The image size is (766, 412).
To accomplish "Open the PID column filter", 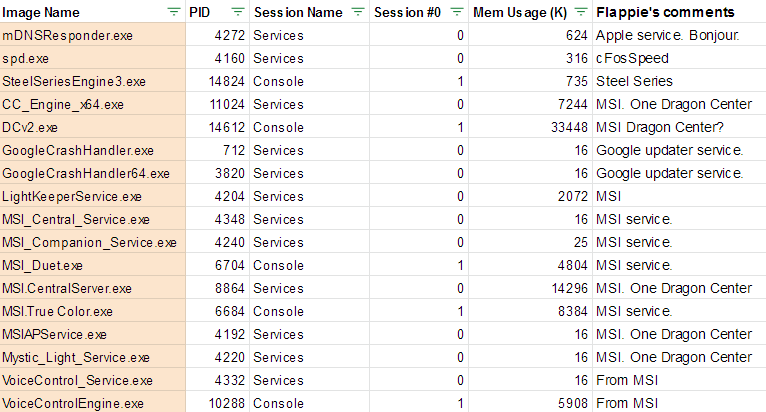I will [x=238, y=12].
